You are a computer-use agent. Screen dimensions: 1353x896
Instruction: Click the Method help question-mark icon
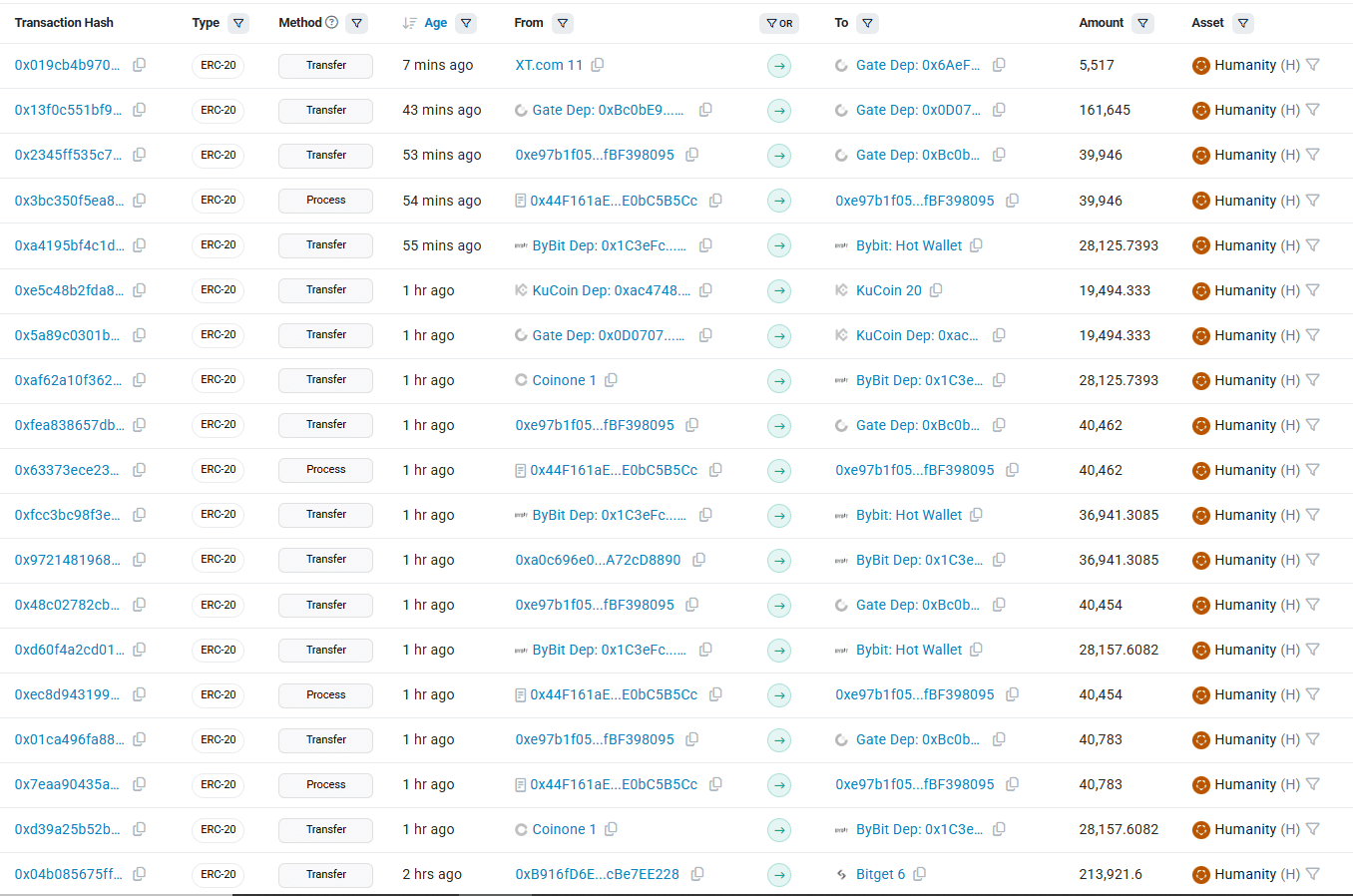point(332,23)
